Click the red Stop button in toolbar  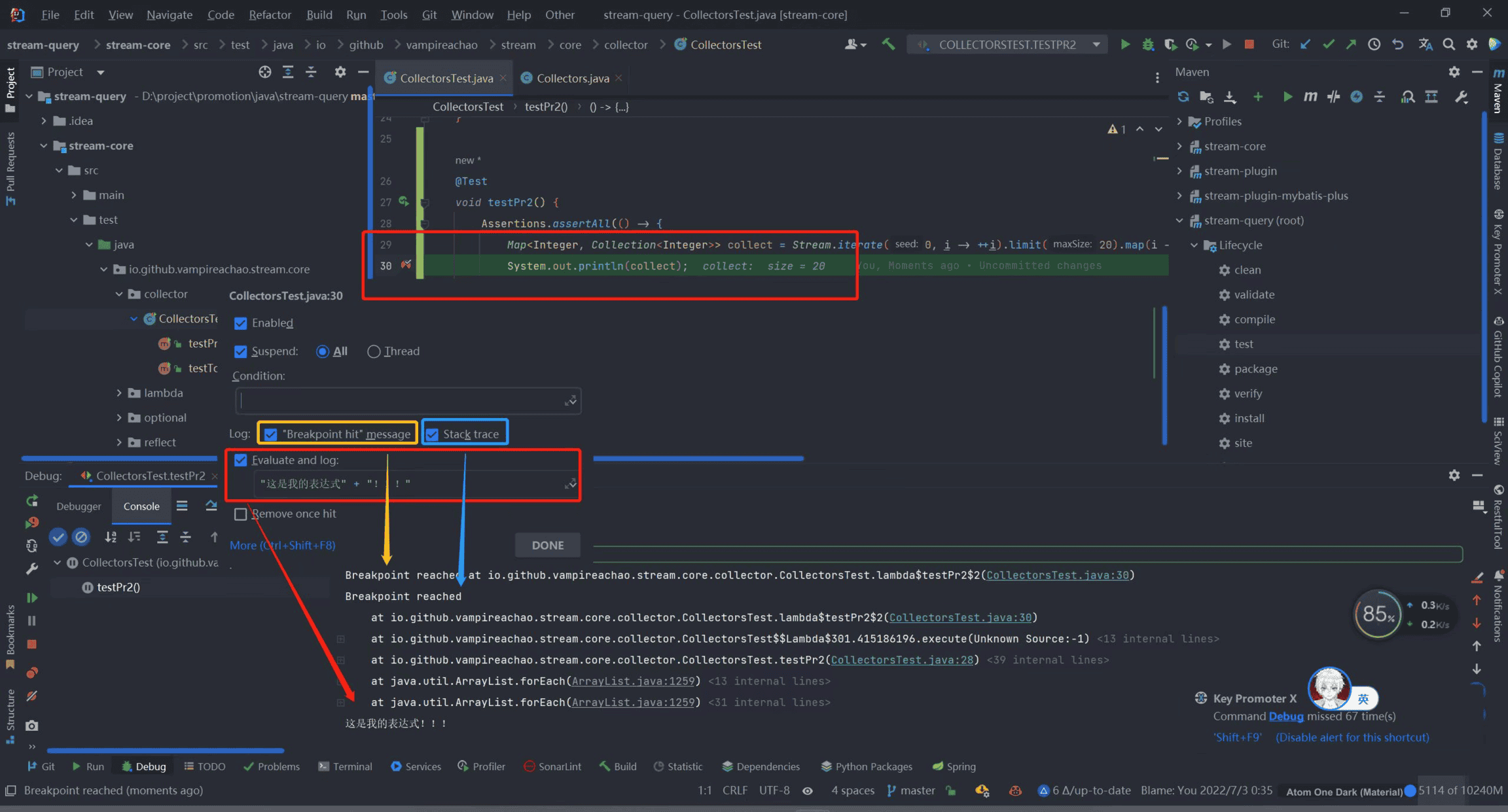click(x=1249, y=44)
